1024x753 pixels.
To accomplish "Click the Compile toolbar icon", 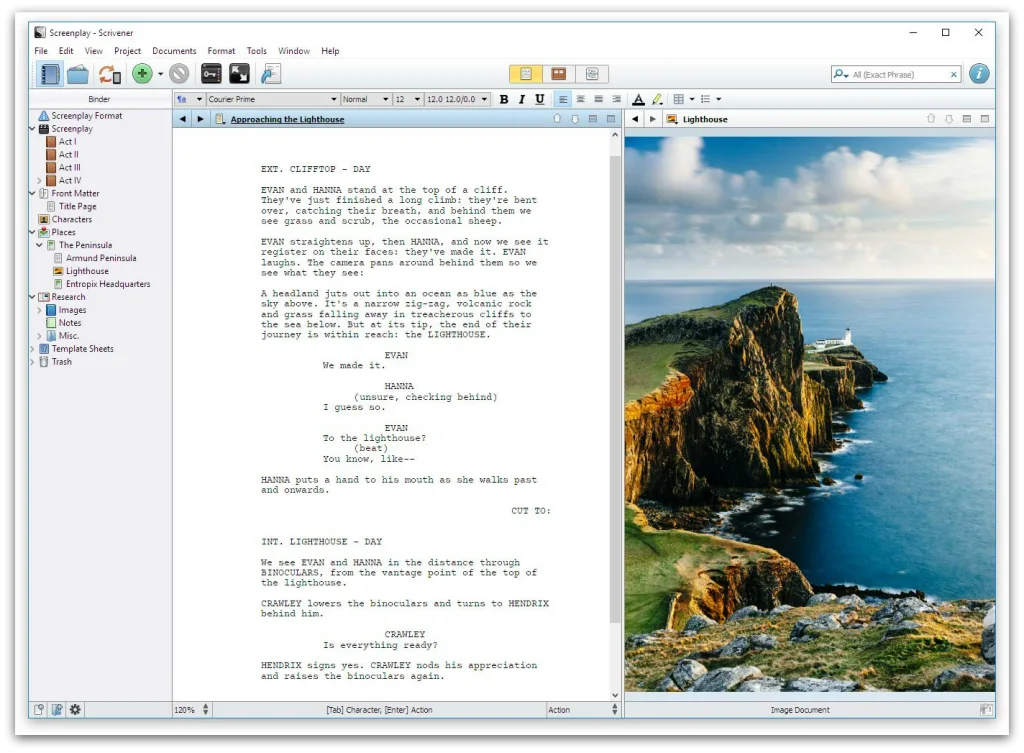I will 271,74.
